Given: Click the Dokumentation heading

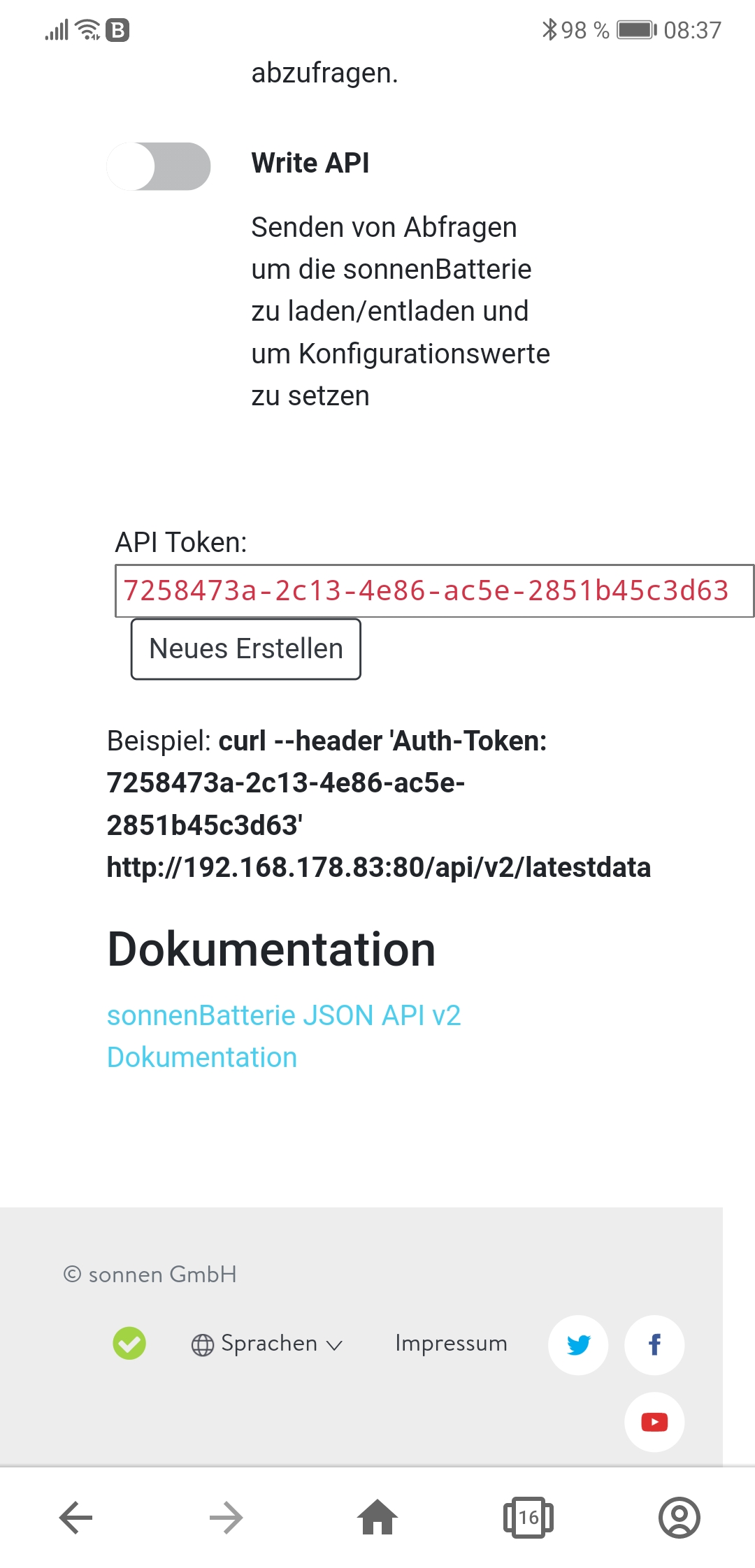Looking at the screenshot, I should click(x=271, y=950).
